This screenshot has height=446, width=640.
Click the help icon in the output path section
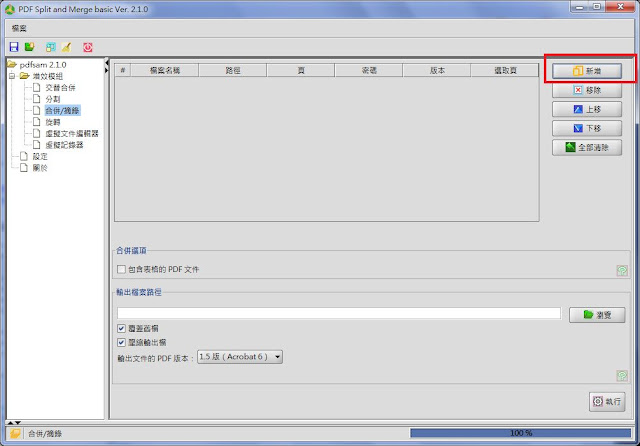coord(622,375)
